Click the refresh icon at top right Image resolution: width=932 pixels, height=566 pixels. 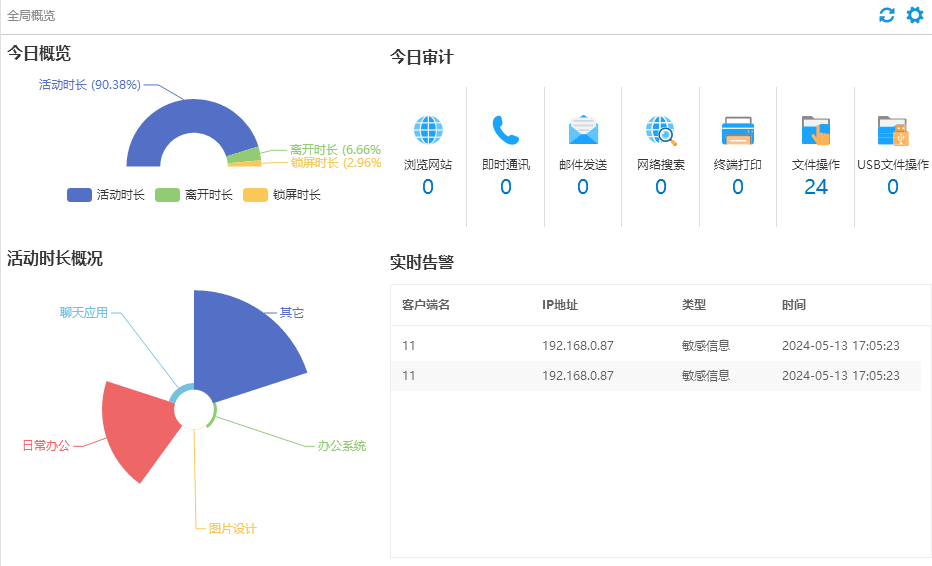pos(887,15)
